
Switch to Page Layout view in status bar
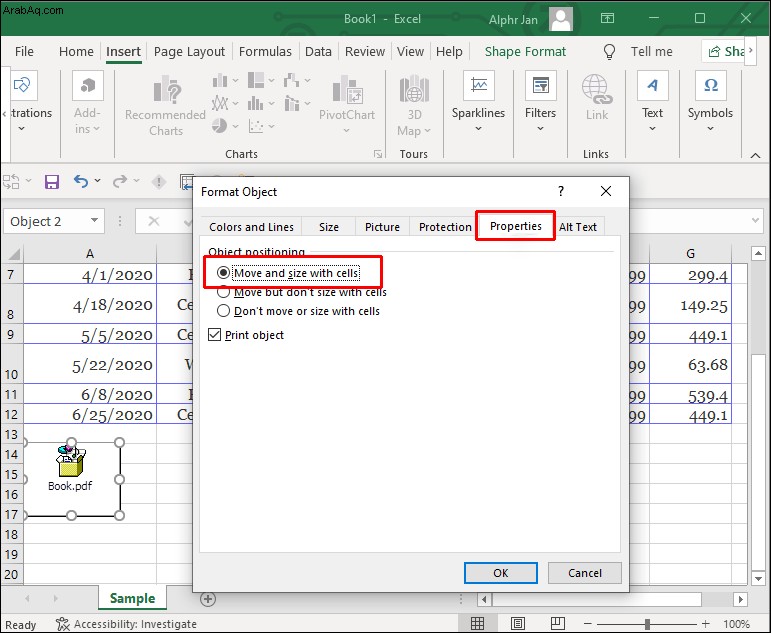(518, 624)
